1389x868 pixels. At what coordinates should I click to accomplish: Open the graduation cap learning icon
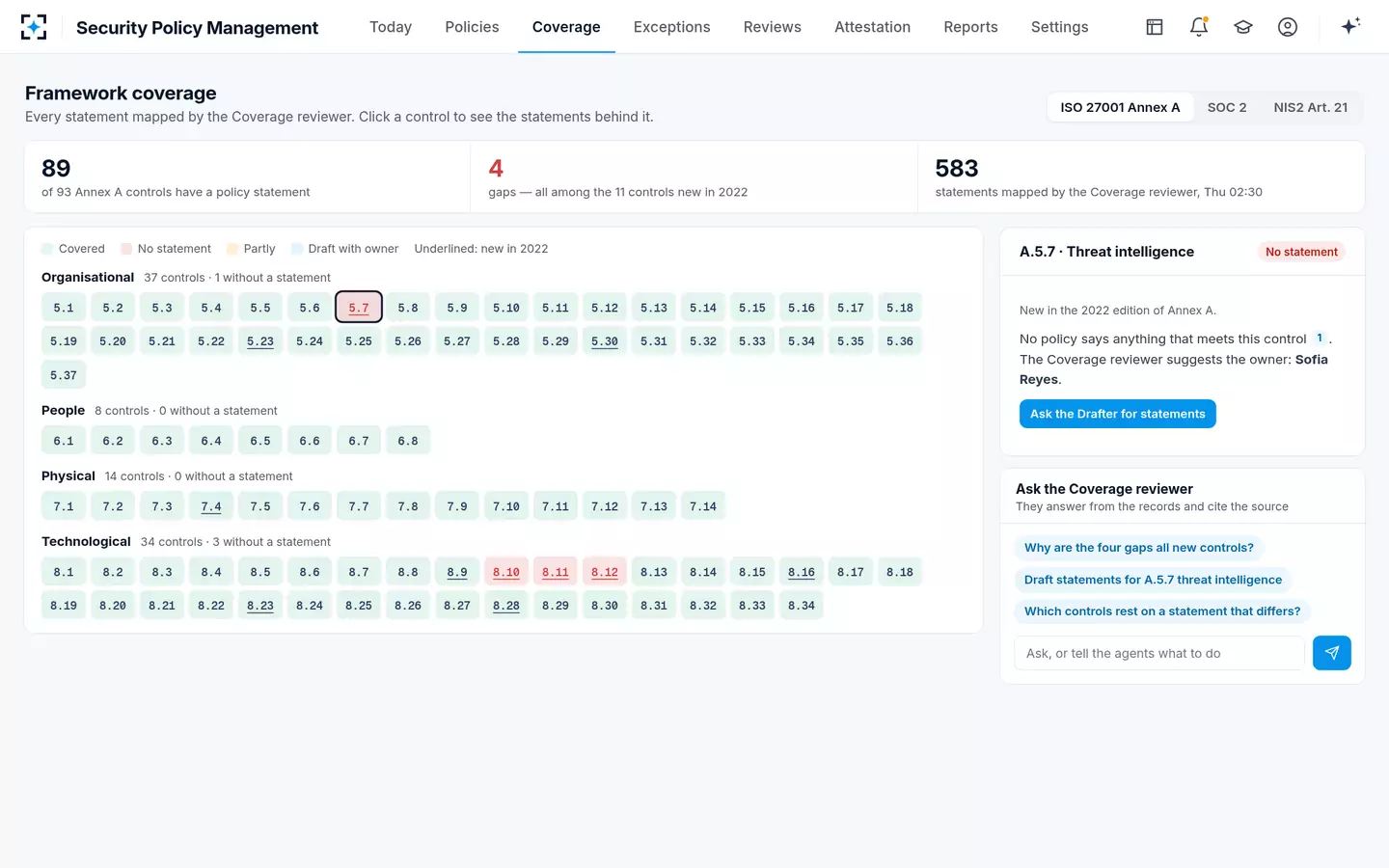coord(1243,27)
